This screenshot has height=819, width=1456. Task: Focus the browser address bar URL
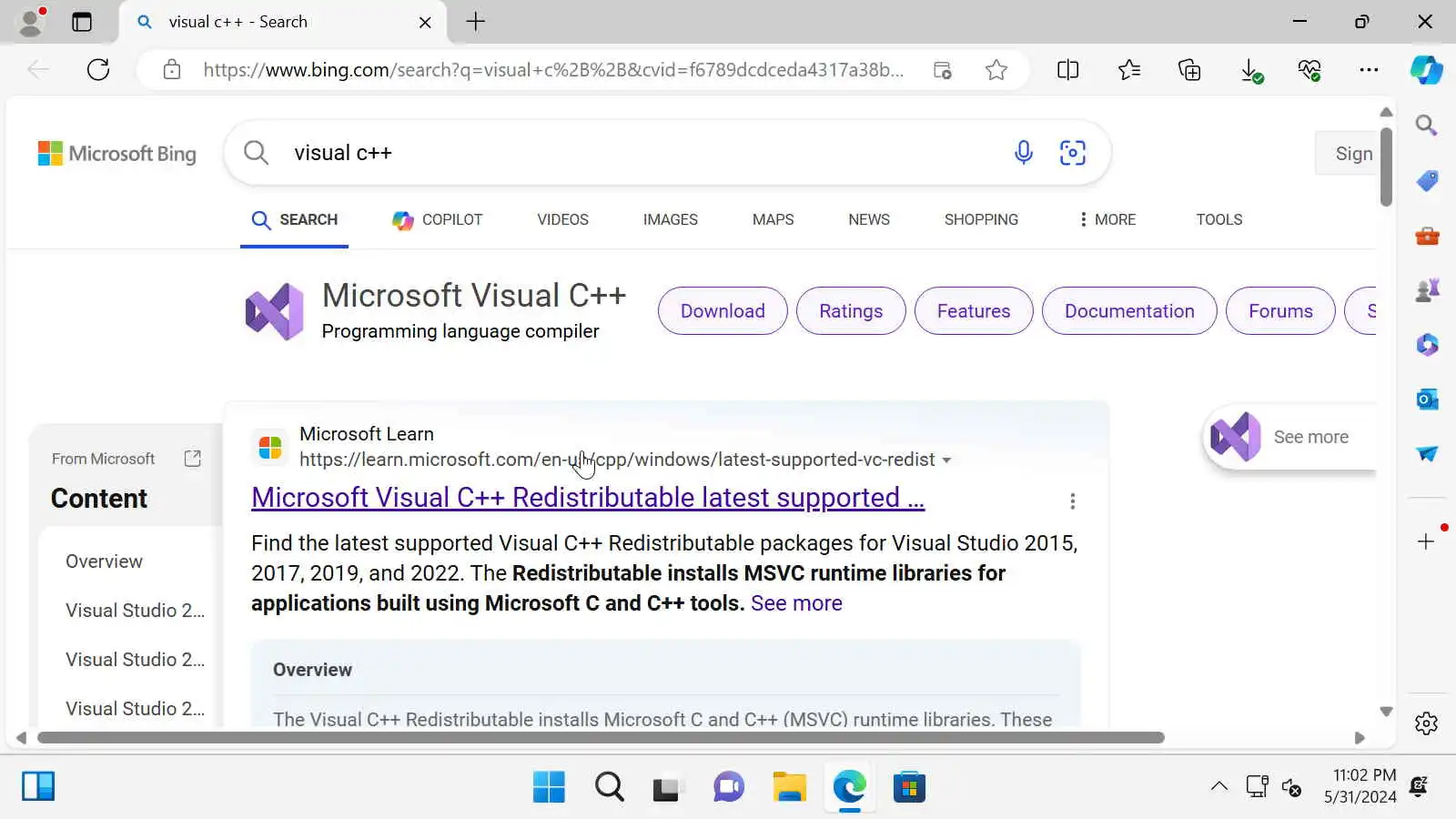point(553,70)
